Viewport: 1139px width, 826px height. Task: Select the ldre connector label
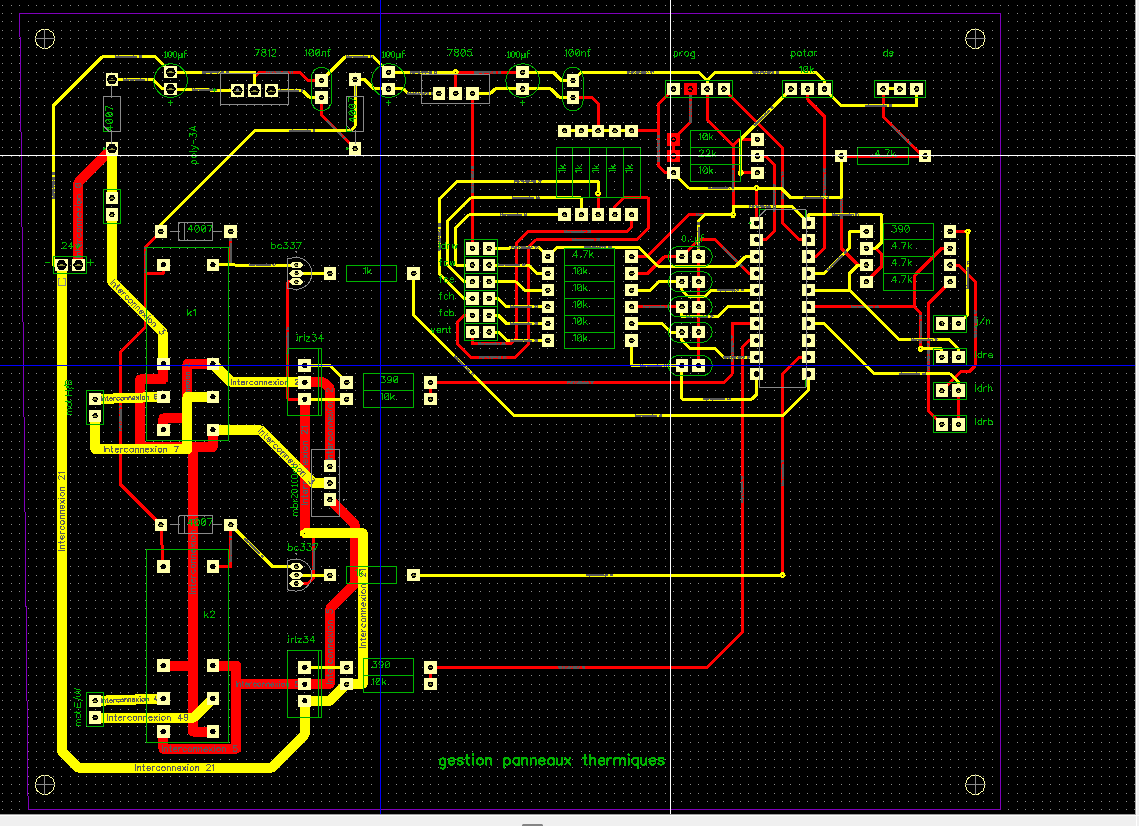point(984,355)
